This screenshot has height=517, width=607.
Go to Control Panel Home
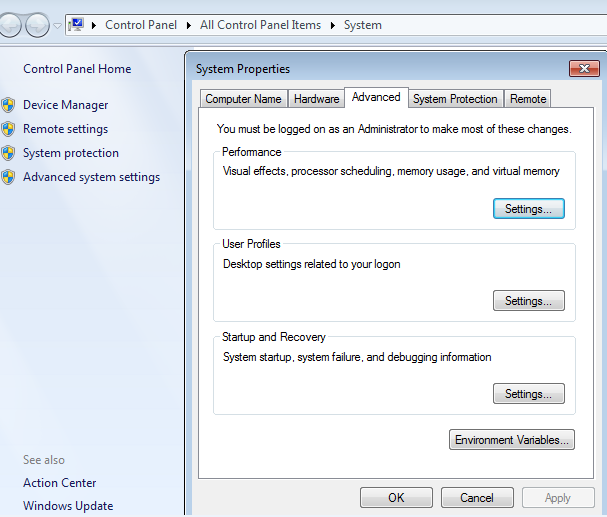coord(77,69)
